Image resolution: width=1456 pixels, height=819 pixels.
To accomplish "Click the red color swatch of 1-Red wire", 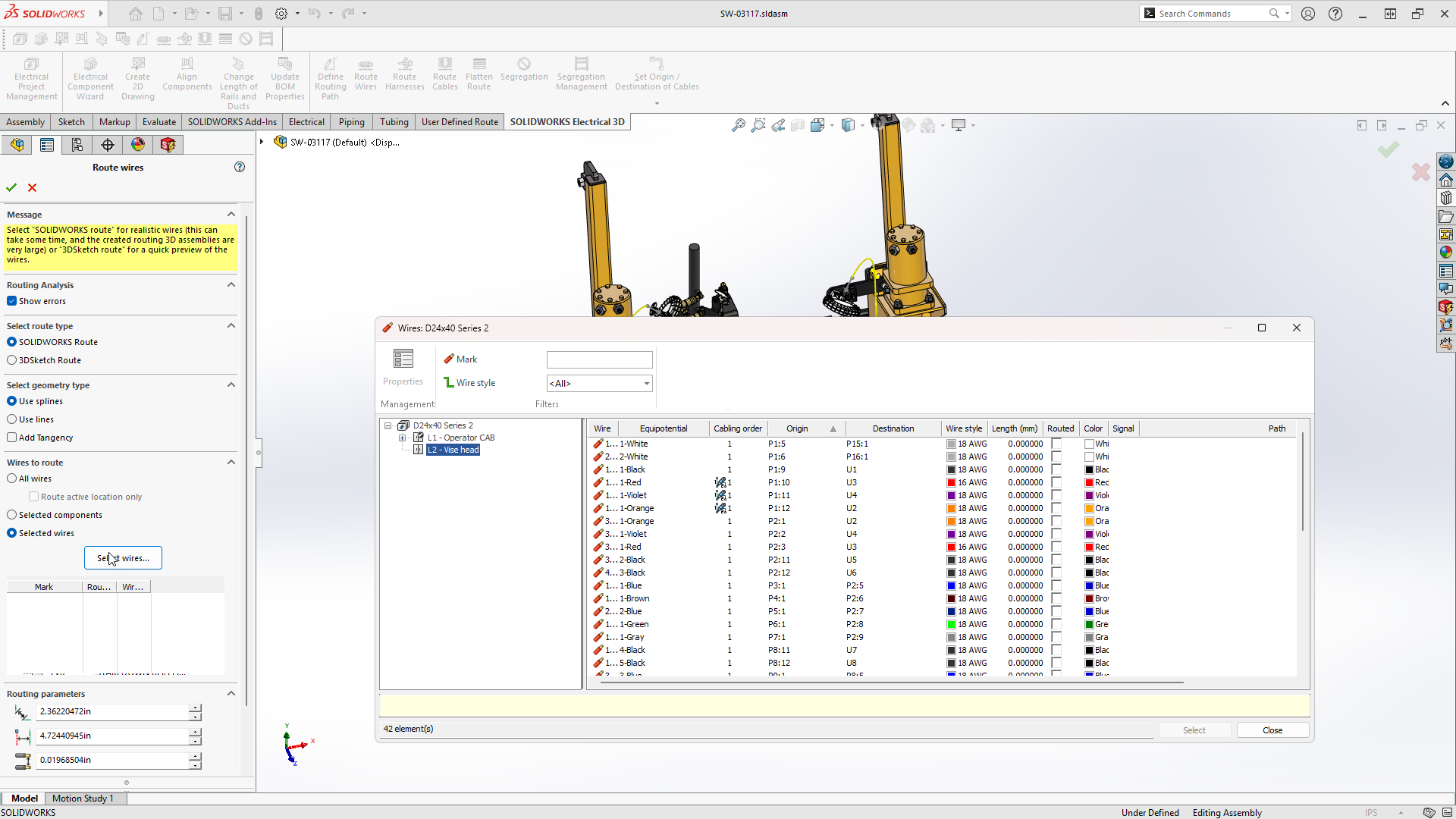I will point(1089,482).
